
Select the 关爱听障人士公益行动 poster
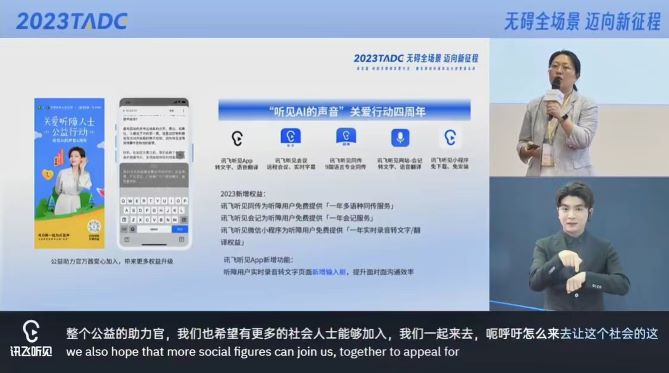[x=70, y=173]
